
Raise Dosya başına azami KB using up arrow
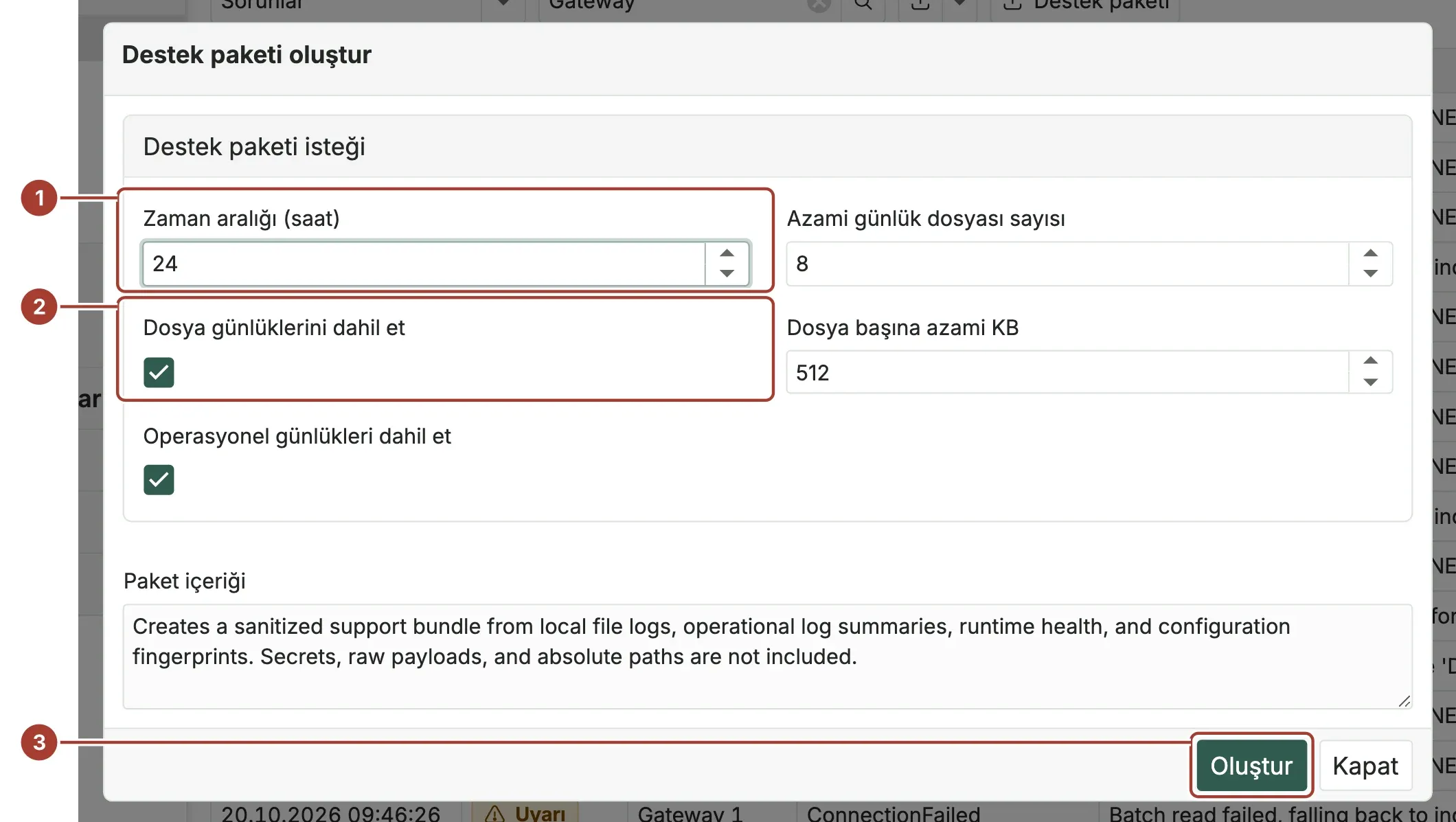coord(1370,361)
